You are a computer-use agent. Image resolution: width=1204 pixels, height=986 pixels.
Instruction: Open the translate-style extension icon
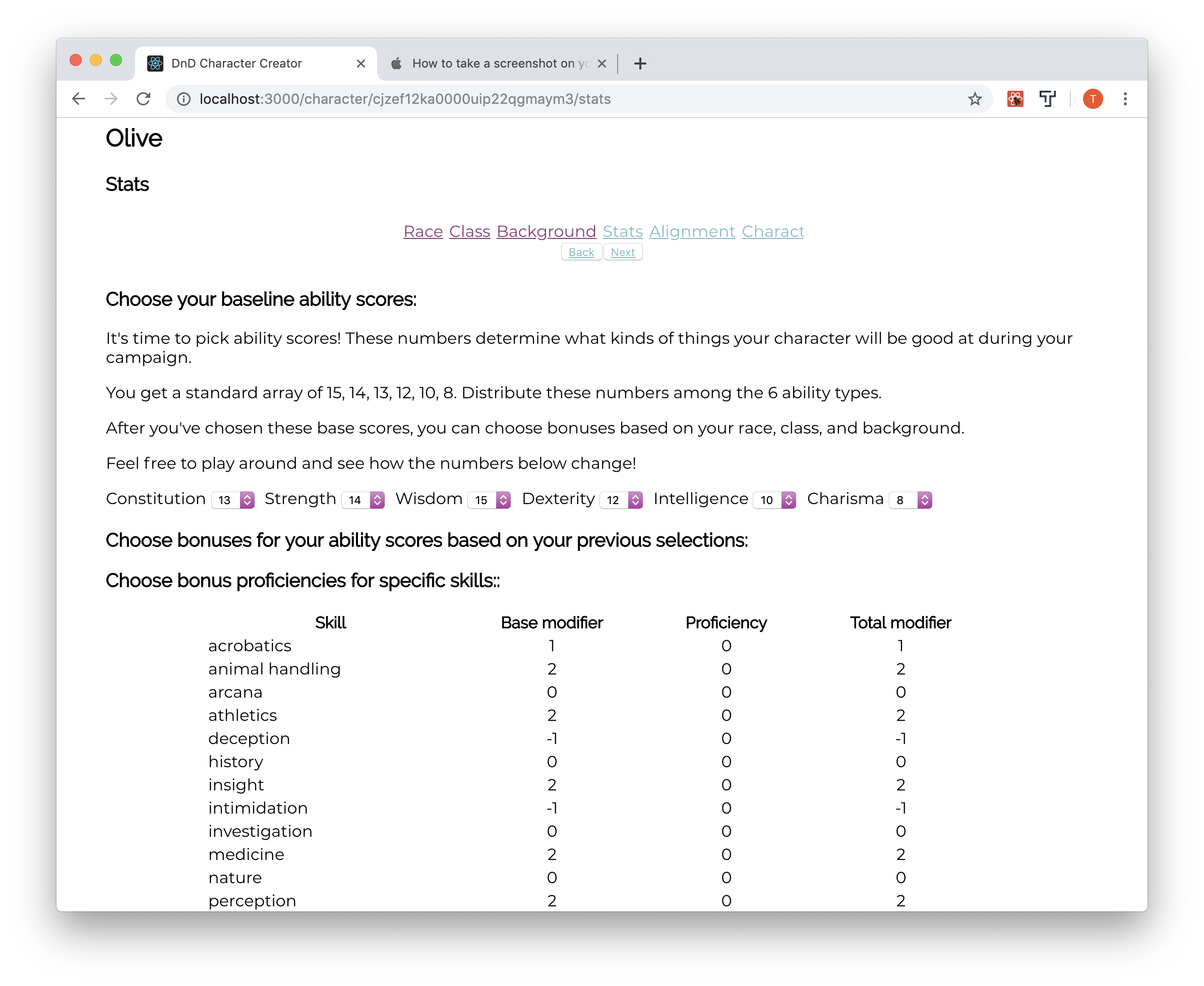tap(1048, 99)
